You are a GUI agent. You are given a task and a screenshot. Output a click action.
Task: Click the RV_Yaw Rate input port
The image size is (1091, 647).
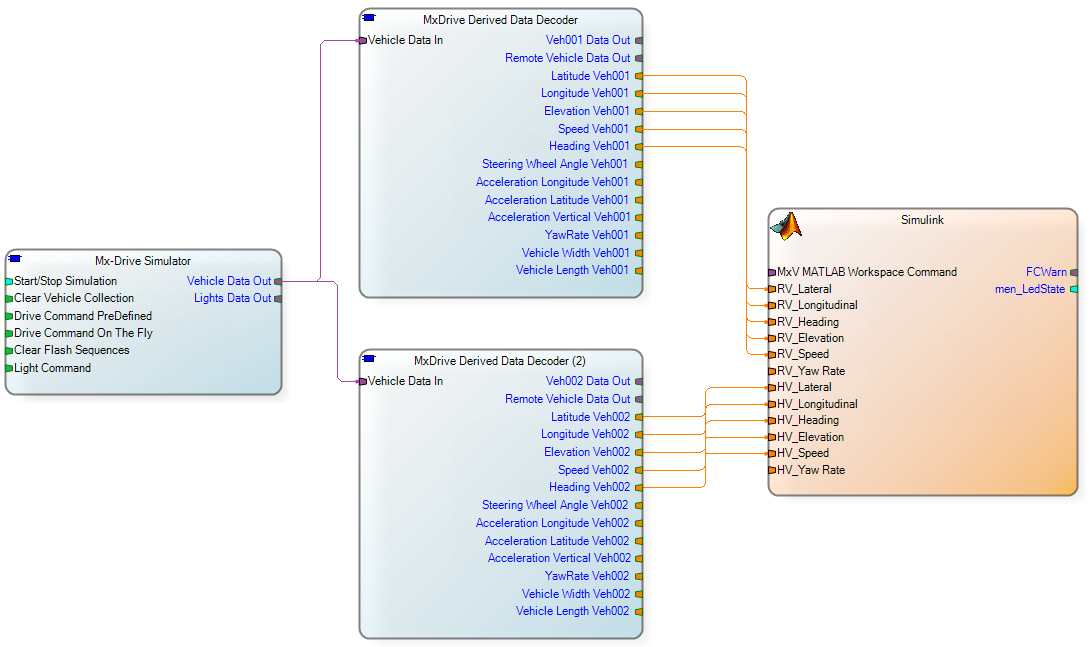772,372
